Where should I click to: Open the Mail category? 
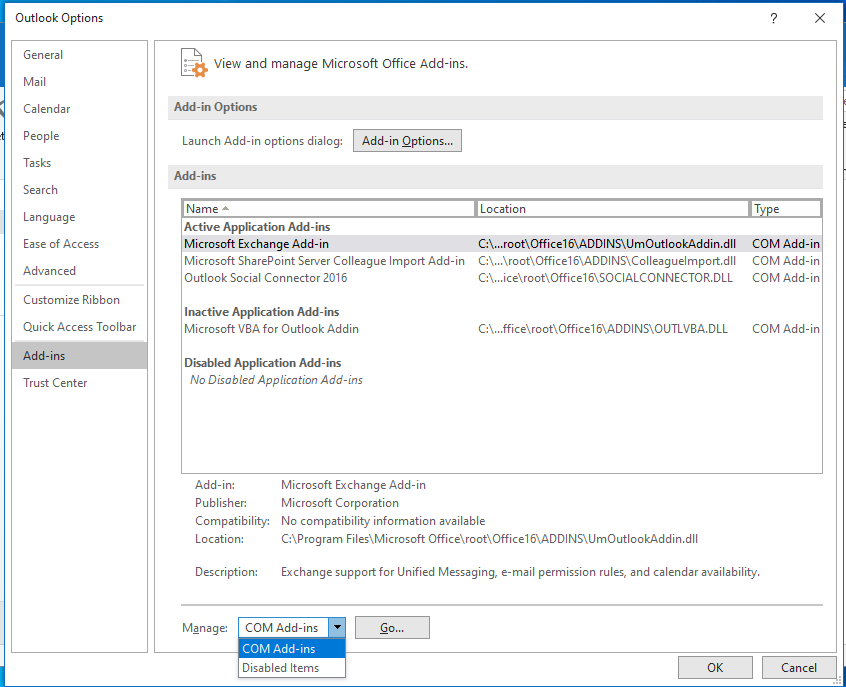pyautogui.click(x=79, y=82)
